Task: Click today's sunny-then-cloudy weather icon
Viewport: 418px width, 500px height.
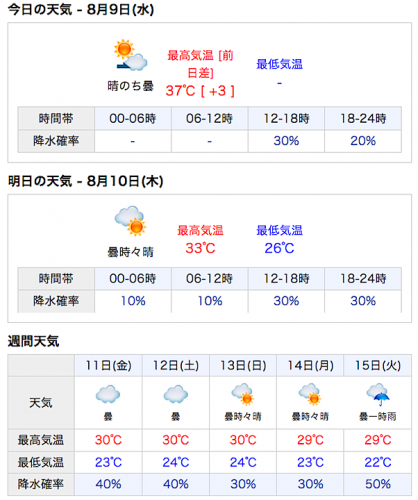Action: (x=130, y=55)
